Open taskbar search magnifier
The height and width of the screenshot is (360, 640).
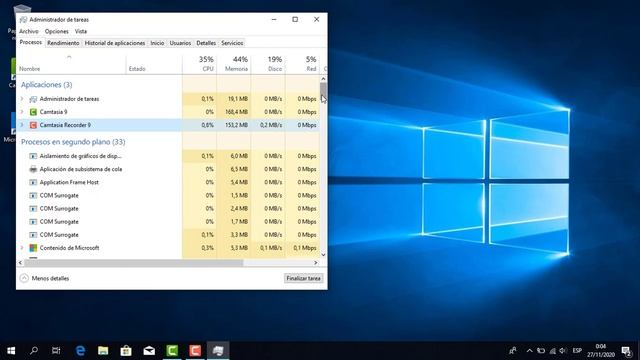34,351
